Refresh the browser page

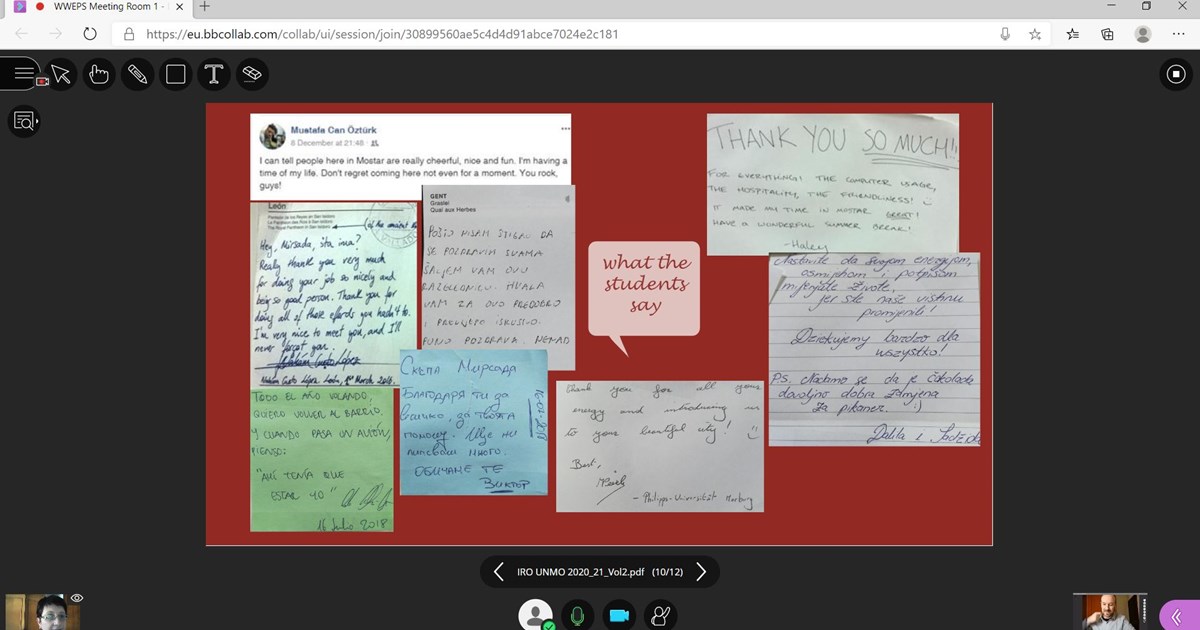coord(90,33)
